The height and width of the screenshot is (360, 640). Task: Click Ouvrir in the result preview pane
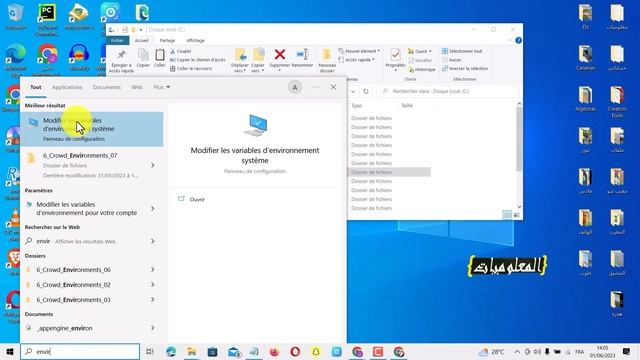point(197,200)
